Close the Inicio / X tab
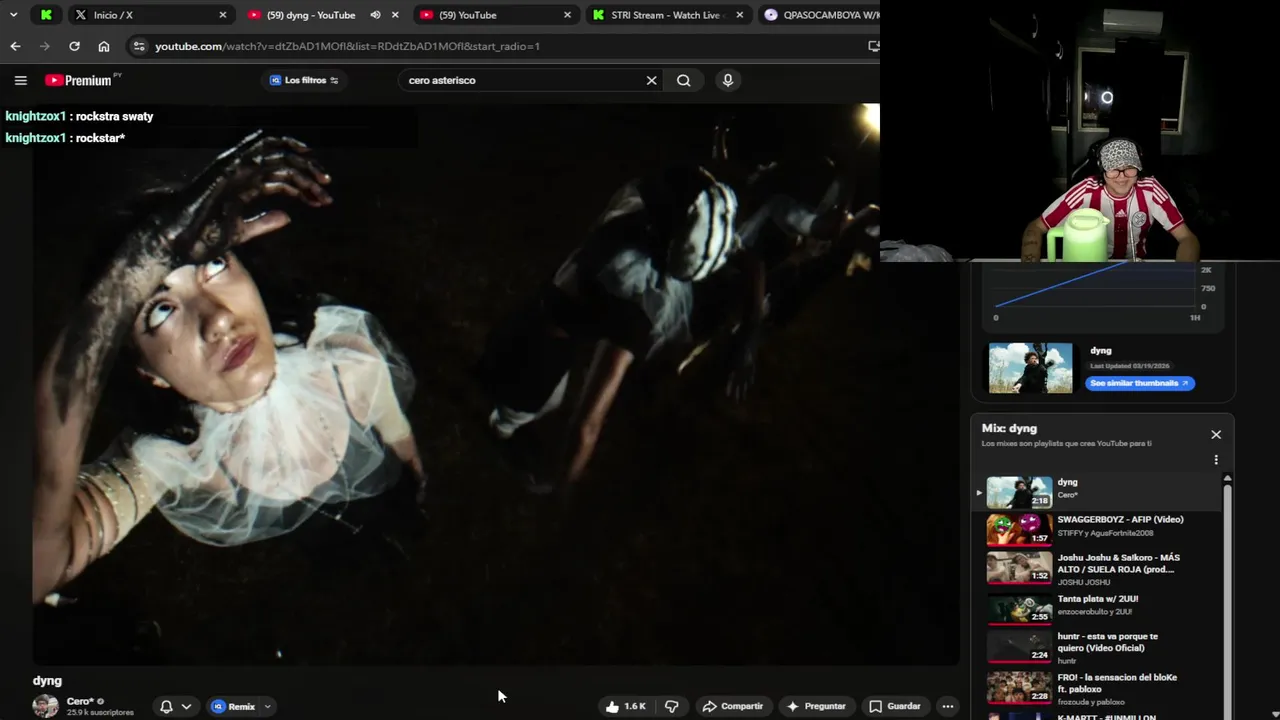Image resolution: width=1280 pixels, height=720 pixels. 222,15
